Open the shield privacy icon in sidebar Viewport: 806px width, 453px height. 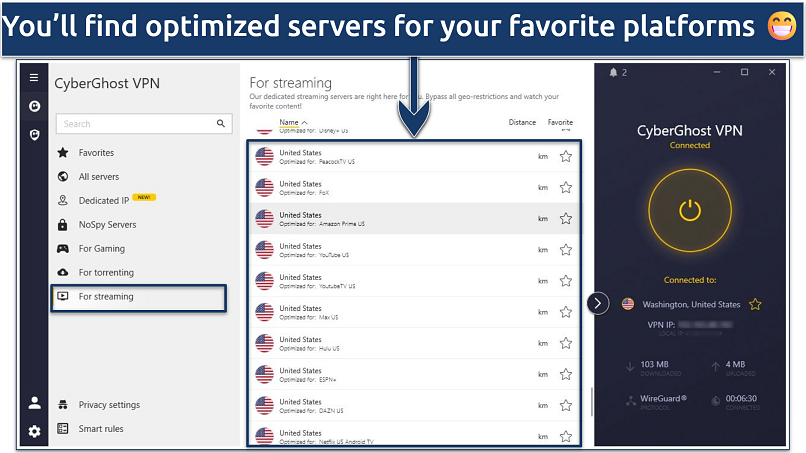point(34,135)
